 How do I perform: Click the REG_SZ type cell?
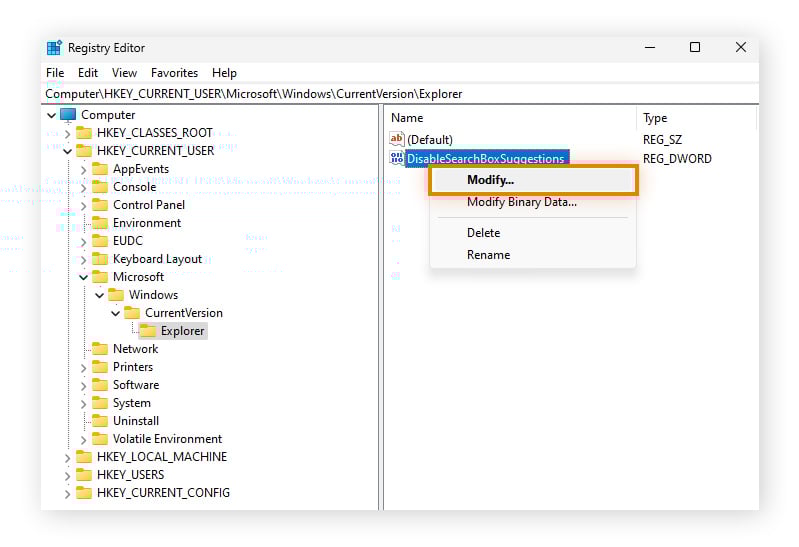(662, 140)
